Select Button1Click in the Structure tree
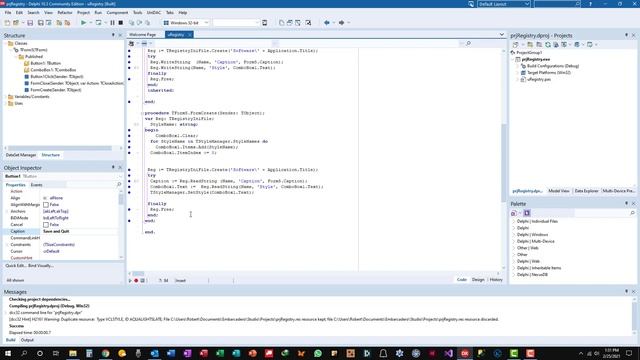The width and height of the screenshot is (640, 360). 56,77
